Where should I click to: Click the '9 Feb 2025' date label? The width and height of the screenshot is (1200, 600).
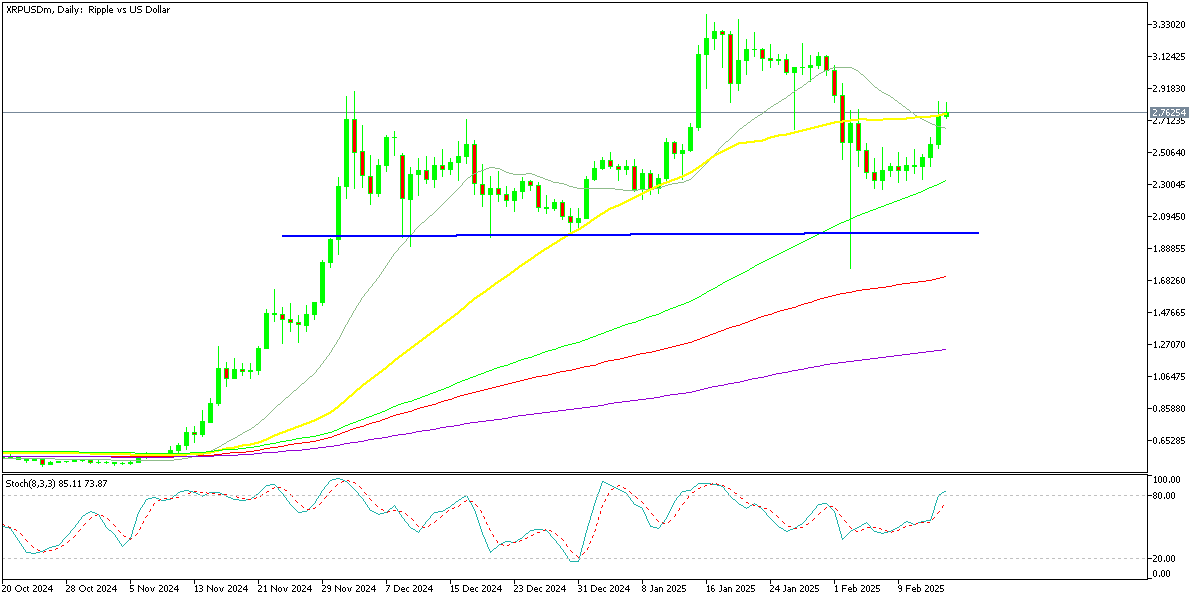pos(922,589)
